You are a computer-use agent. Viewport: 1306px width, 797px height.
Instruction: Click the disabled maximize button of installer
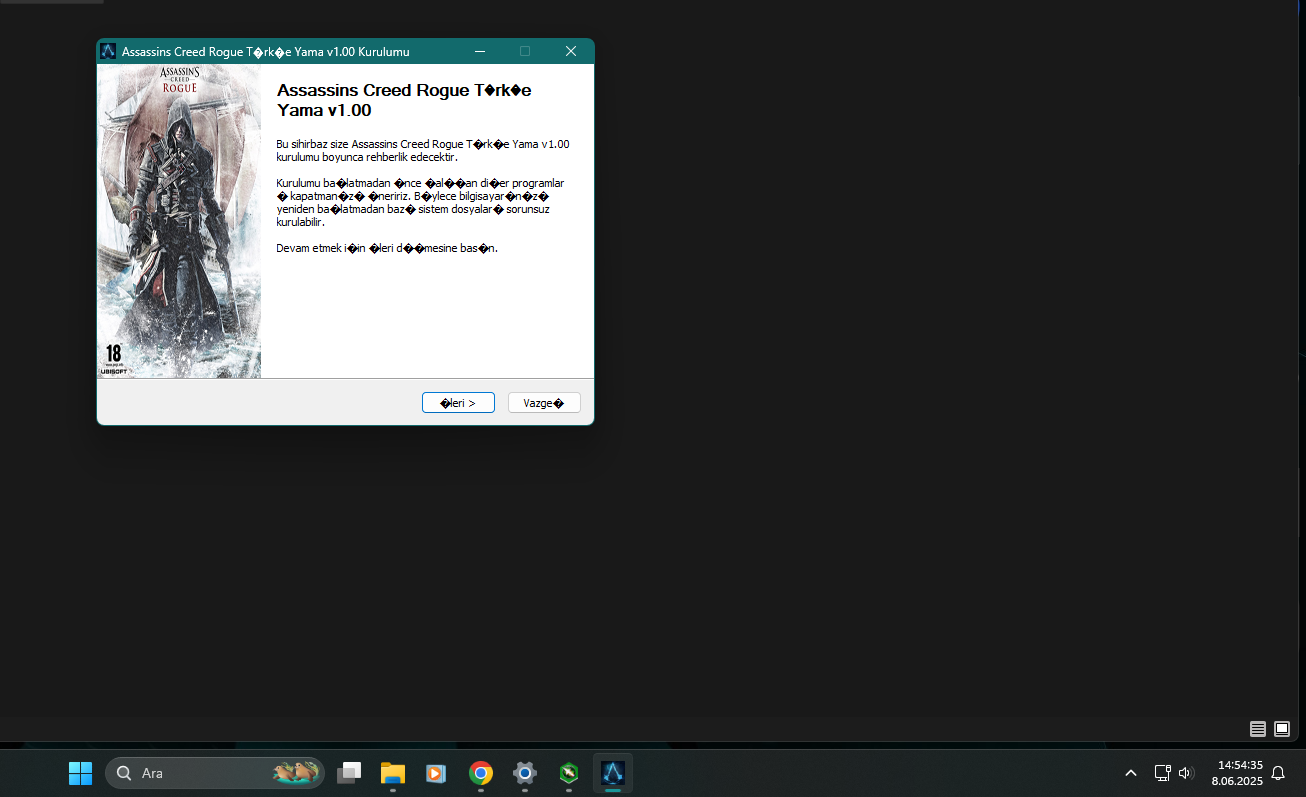click(x=525, y=51)
